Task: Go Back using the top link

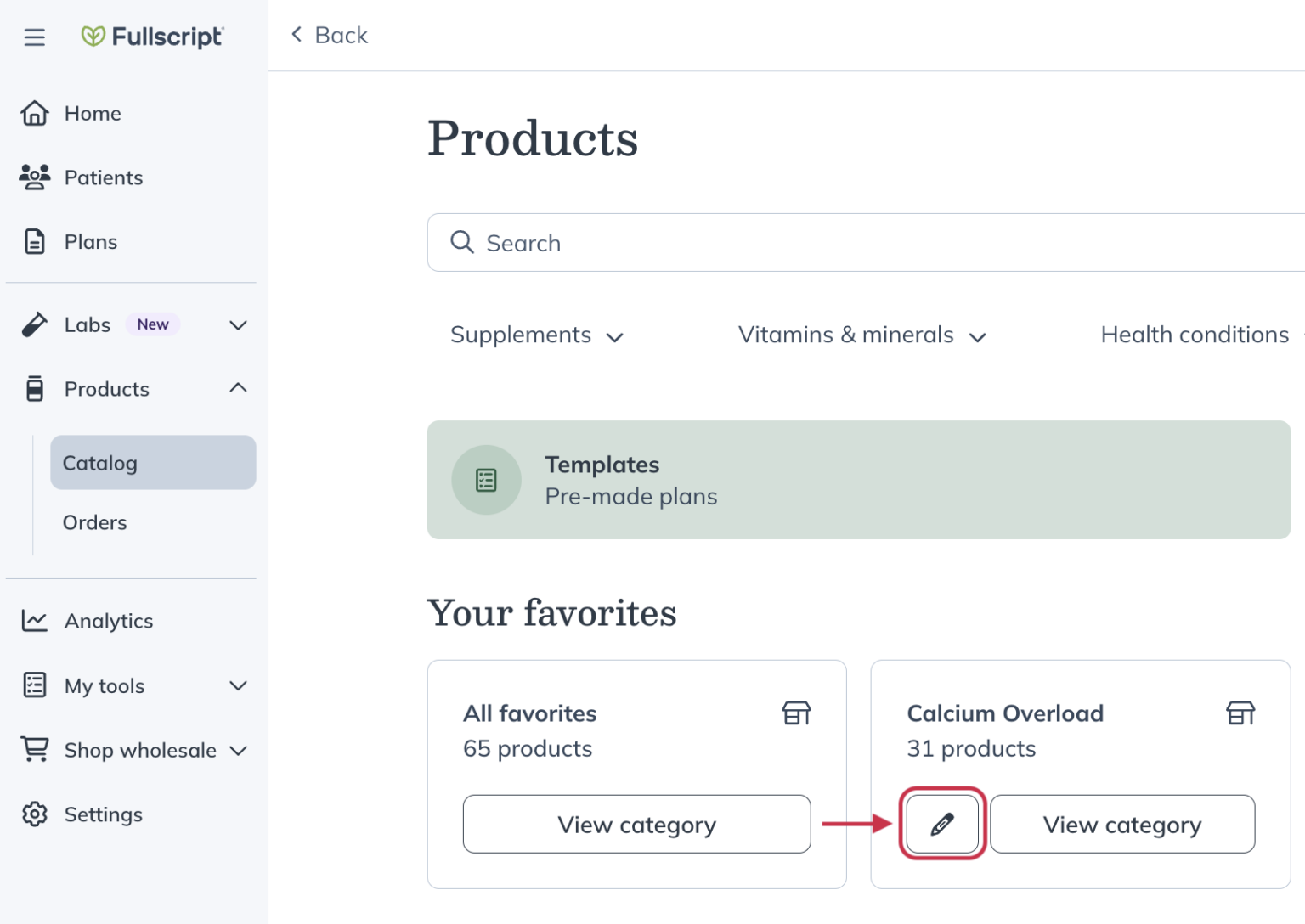Action: 330,35
